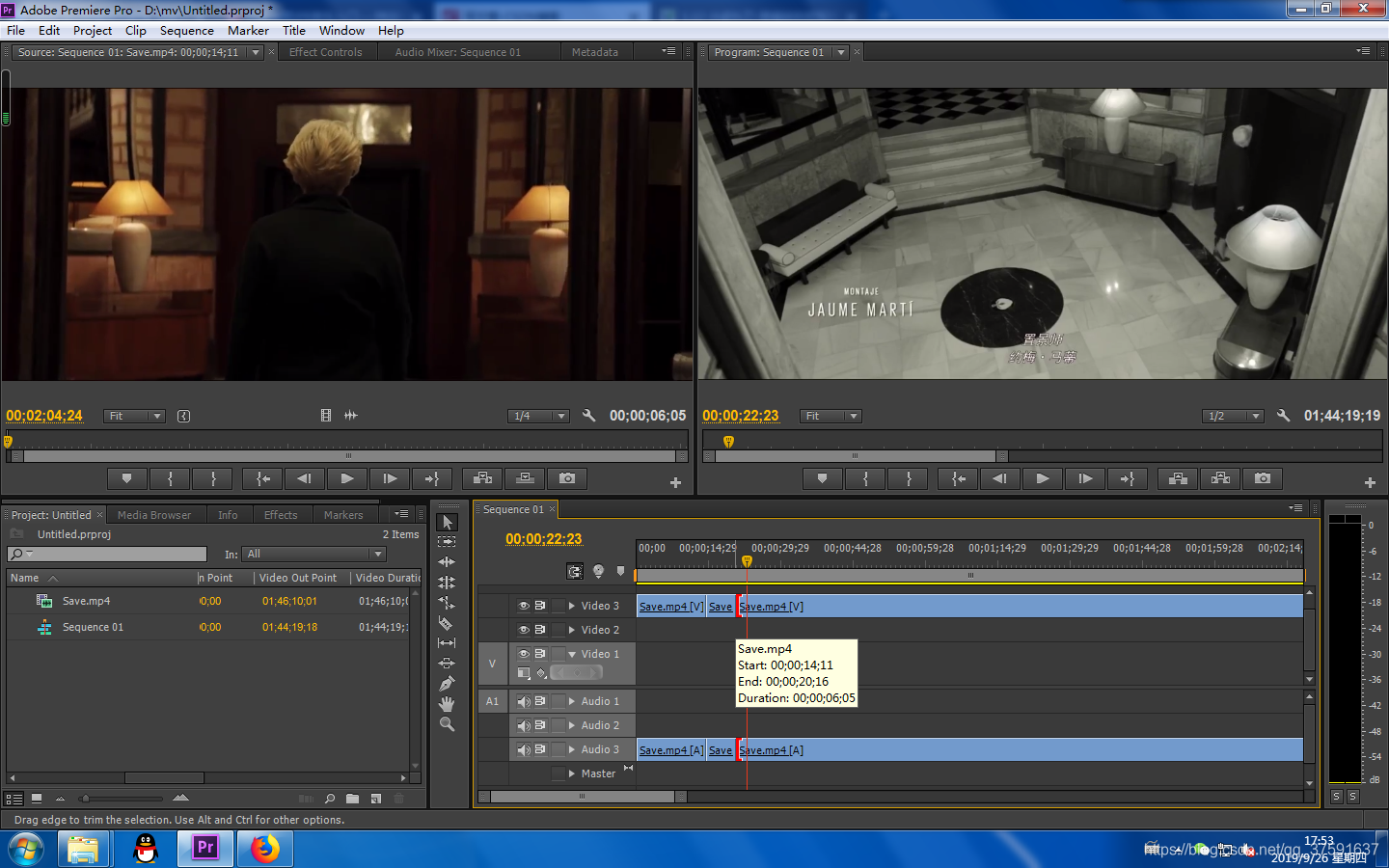Add marker in Source monitor

[x=126, y=478]
